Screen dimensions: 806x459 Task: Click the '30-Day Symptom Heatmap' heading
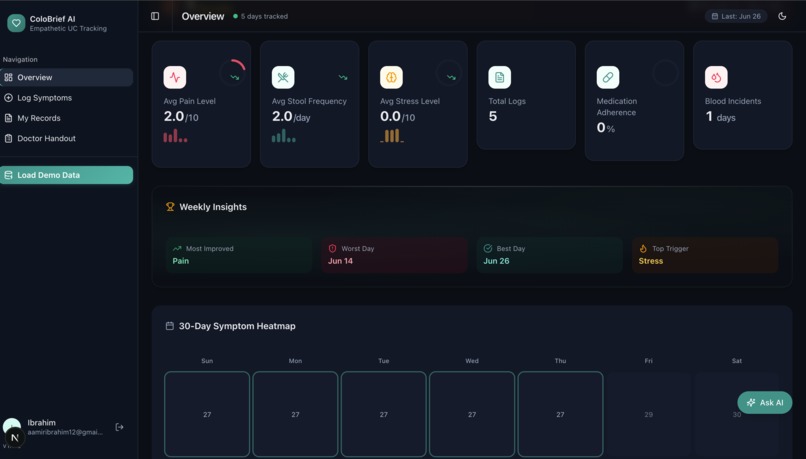coord(237,326)
